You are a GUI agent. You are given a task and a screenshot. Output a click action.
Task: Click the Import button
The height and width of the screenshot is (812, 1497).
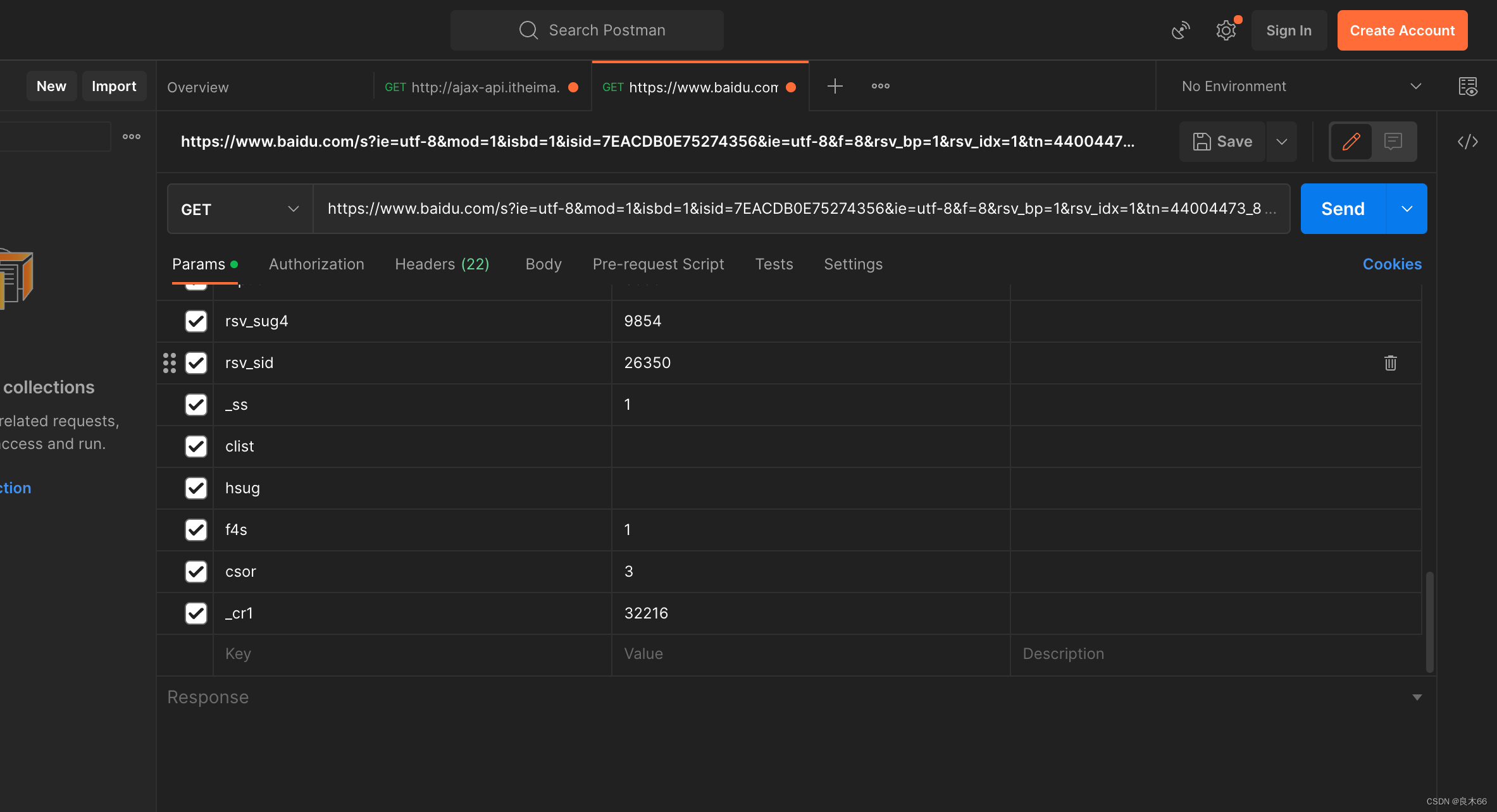[x=114, y=86]
